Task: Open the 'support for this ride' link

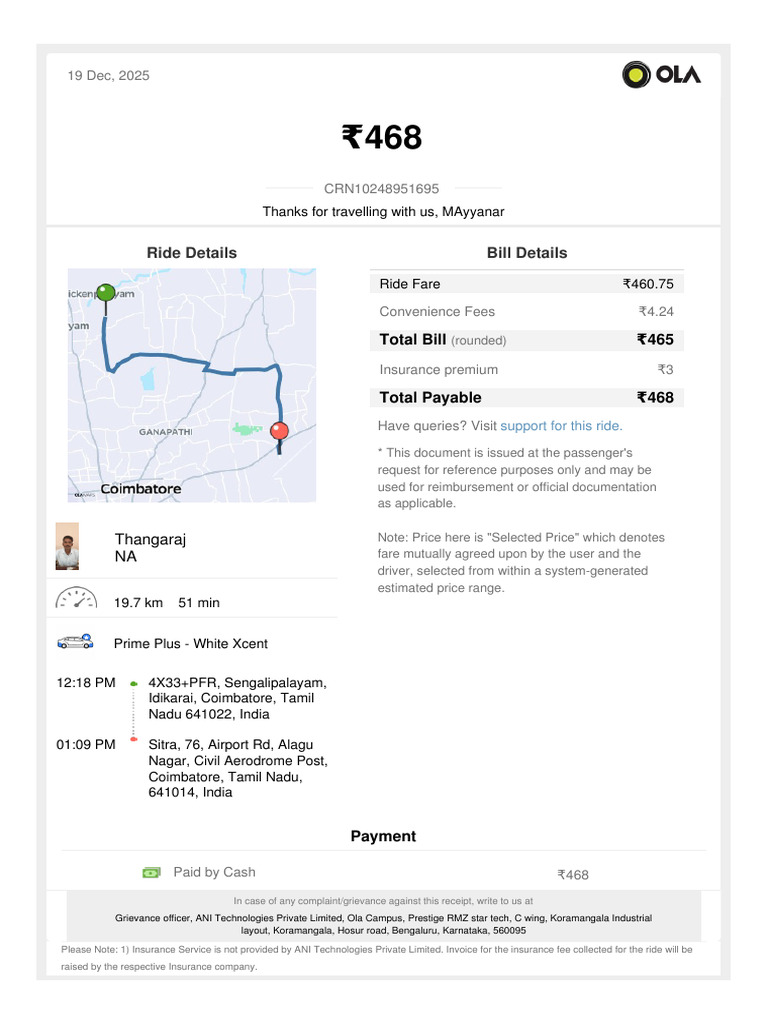Action: coord(561,426)
